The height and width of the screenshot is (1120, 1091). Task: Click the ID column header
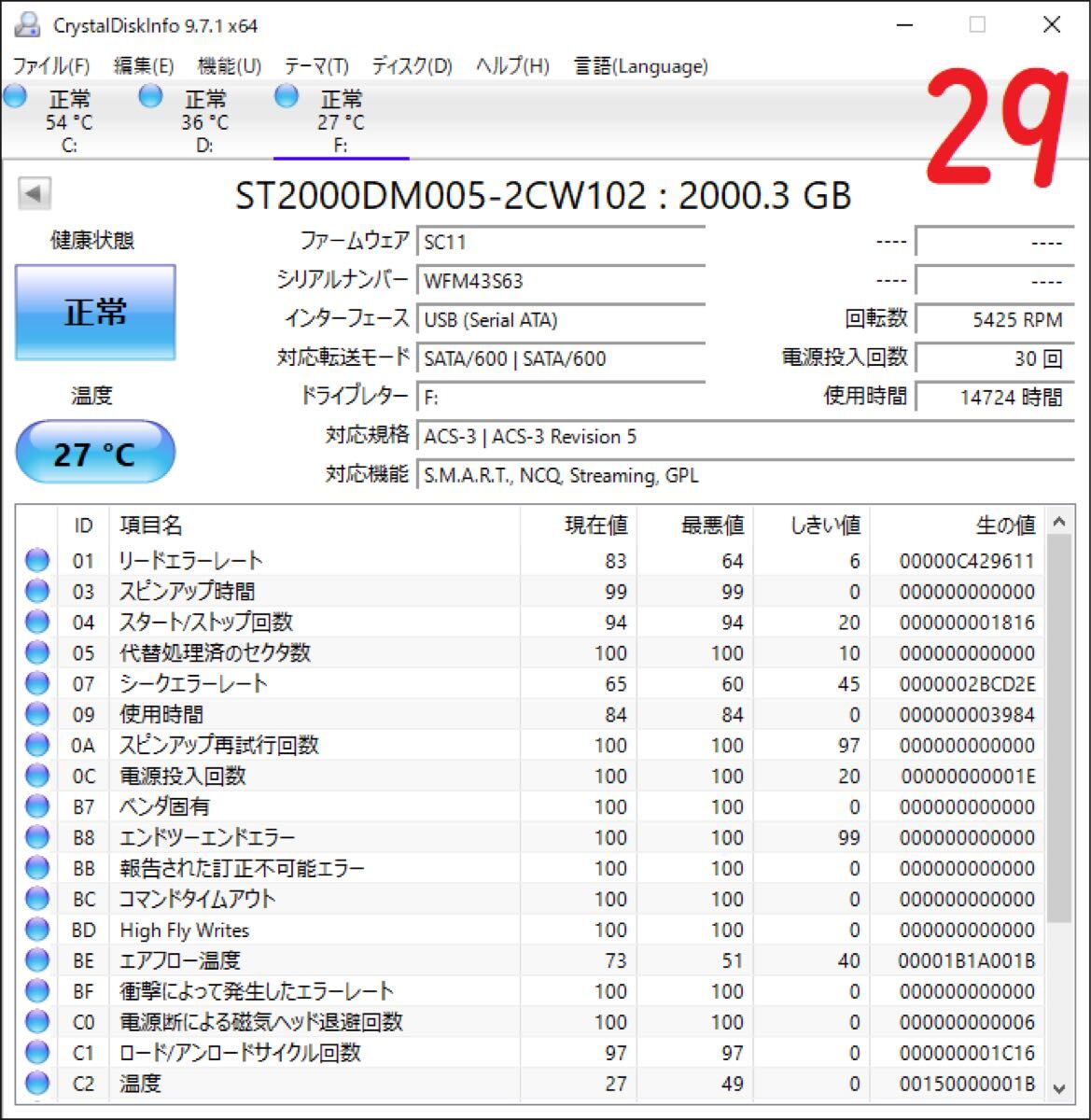click(83, 525)
